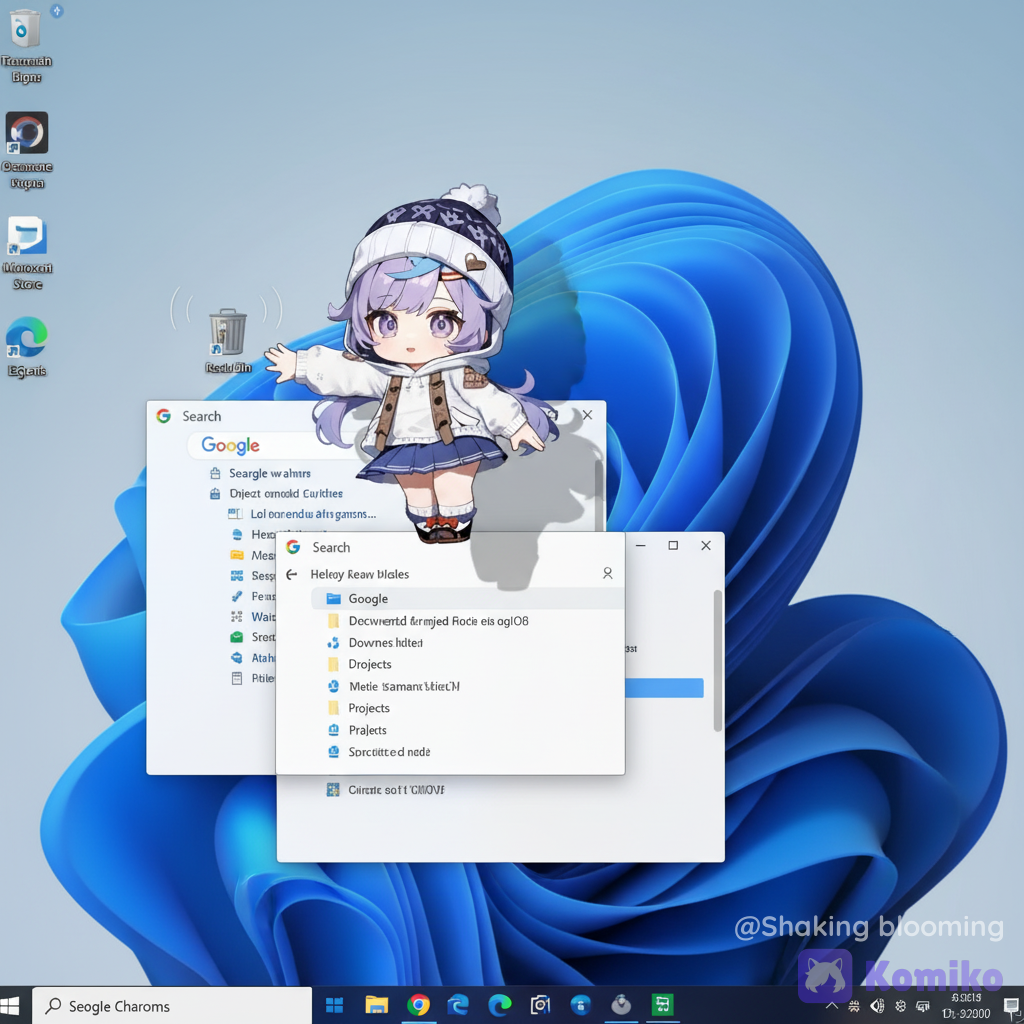The image size is (1024, 1024).
Task: Open the yellow File Explorer folder in taskbar
Action: (376, 1004)
